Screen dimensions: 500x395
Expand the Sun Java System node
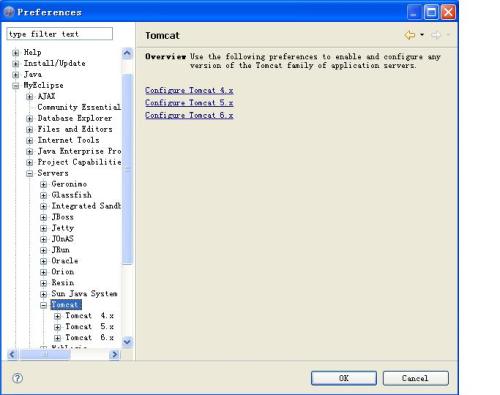43,295
